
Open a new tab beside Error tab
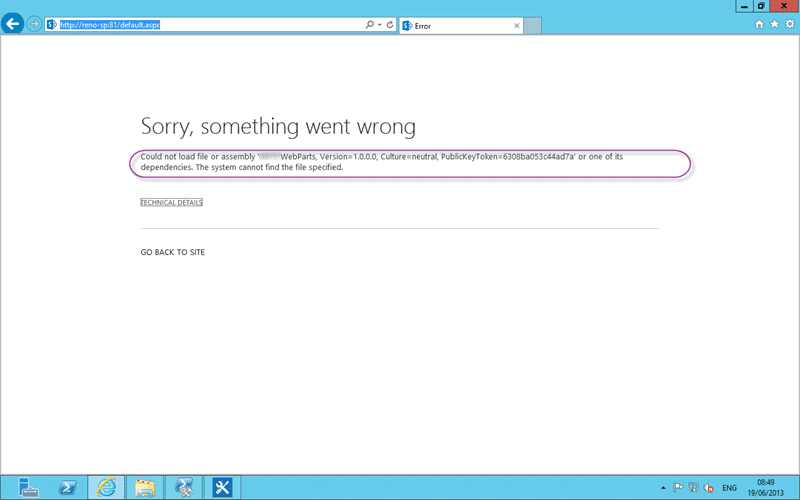(x=532, y=26)
